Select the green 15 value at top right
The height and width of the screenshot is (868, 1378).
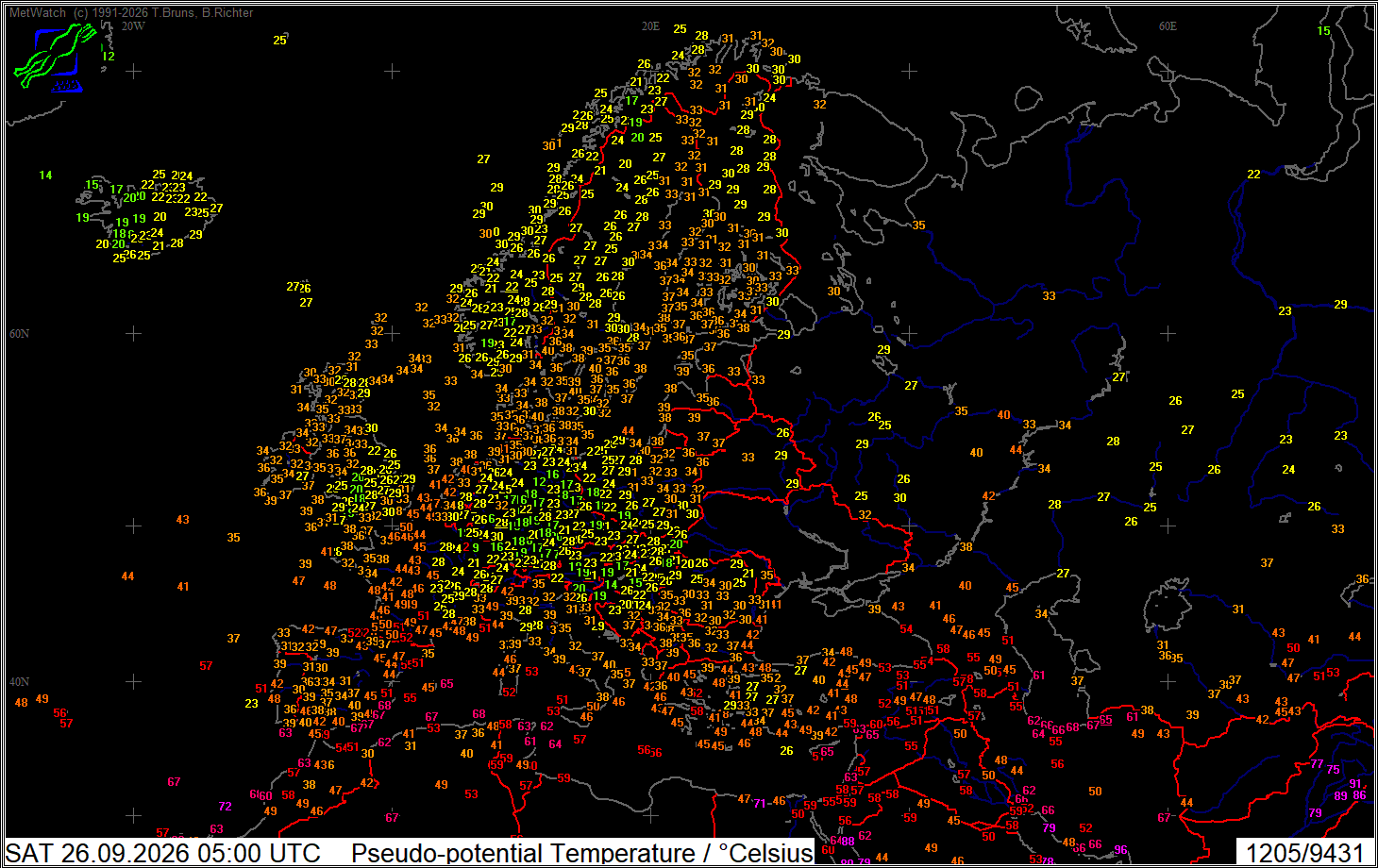tap(1323, 31)
